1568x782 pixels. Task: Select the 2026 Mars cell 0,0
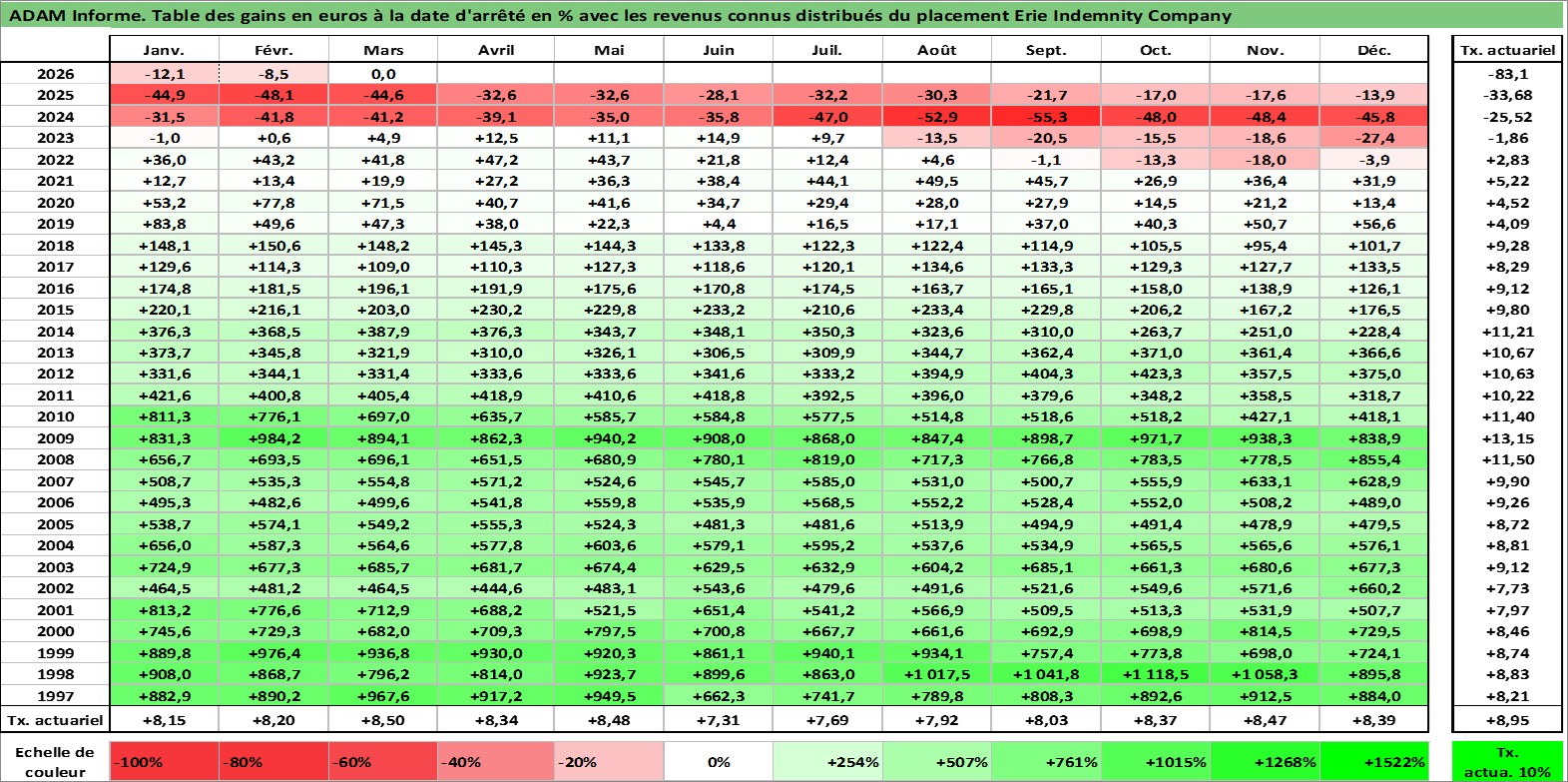tap(383, 74)
